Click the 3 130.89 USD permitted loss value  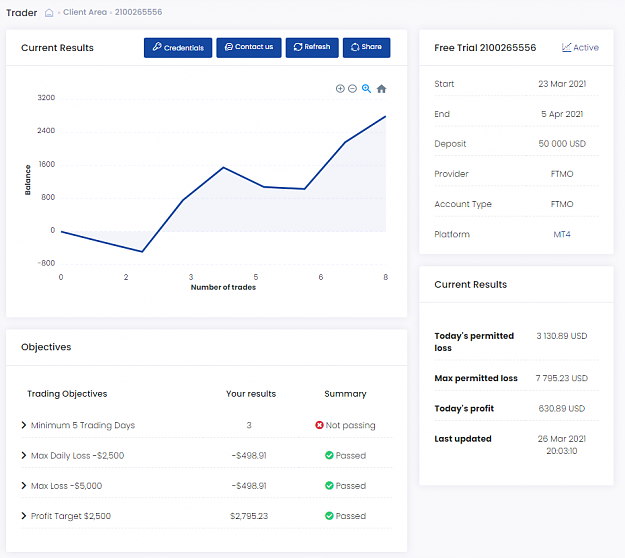pyautogui.click(x=562, y=336)
